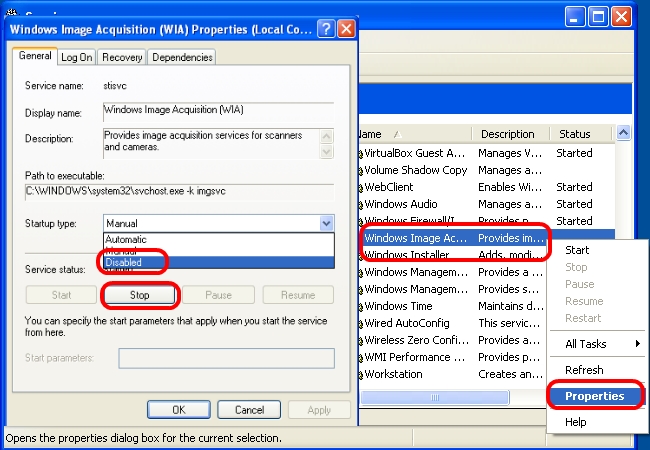Click the Apply button
The width and height of the screenshot is (650, 450).
tap(319, 410)
